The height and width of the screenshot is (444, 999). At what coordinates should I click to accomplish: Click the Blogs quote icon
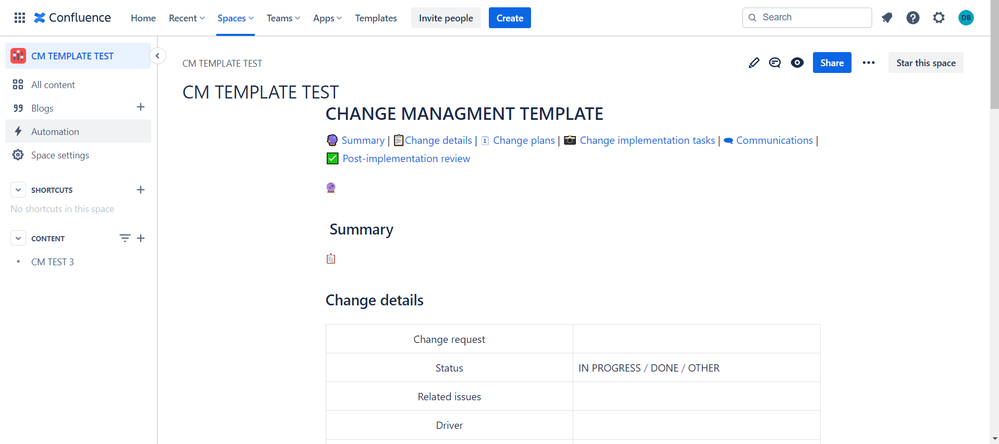[18, 108]
